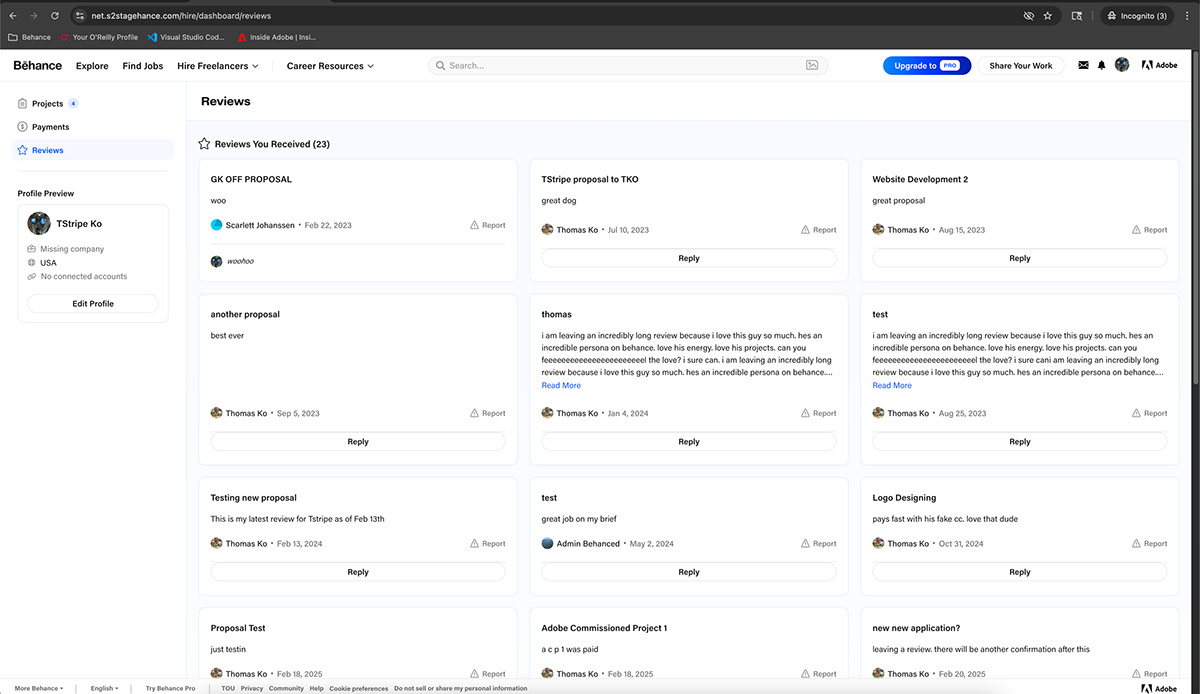Open Payments in the sidebar
The width and height of the screenshot is (1200, 694).
tap(50, 127)
